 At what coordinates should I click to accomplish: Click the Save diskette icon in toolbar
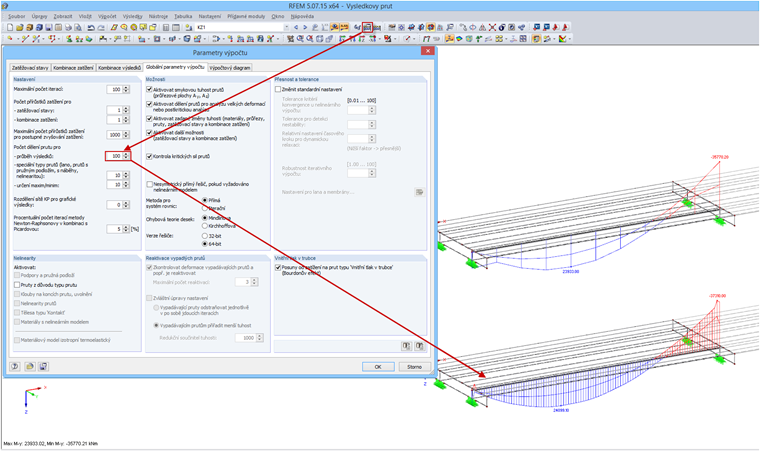pos(48,28)
